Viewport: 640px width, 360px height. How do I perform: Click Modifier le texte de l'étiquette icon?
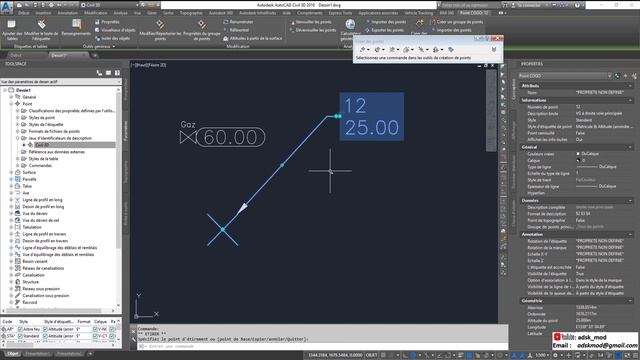click(41, 25)
